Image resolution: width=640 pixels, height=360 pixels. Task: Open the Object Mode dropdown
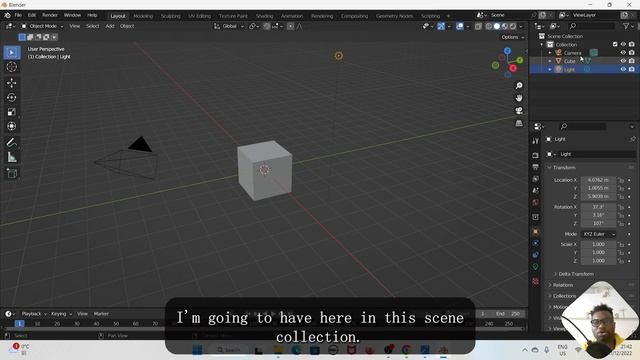pyautogui.click(x=42, y=26)
